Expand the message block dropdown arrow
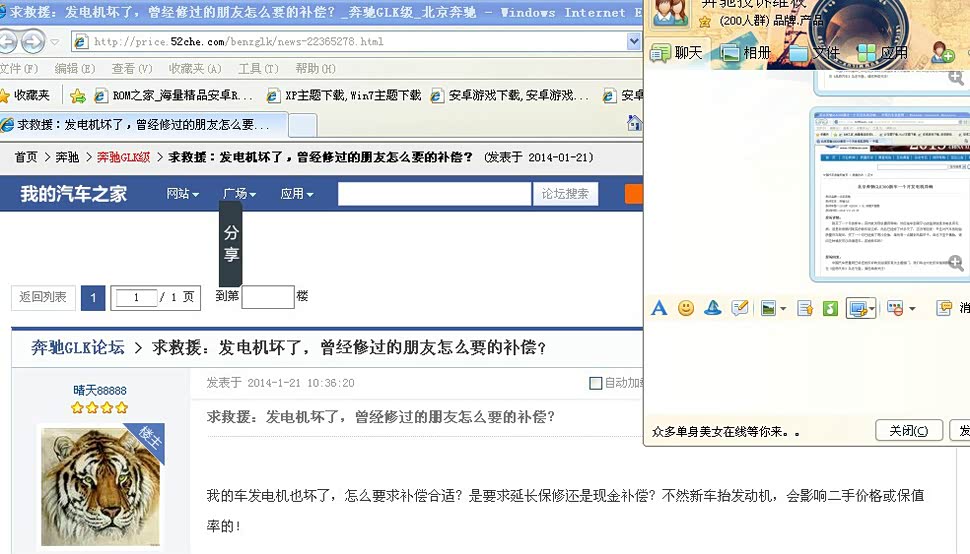970x554 pixels. [912, 309]
